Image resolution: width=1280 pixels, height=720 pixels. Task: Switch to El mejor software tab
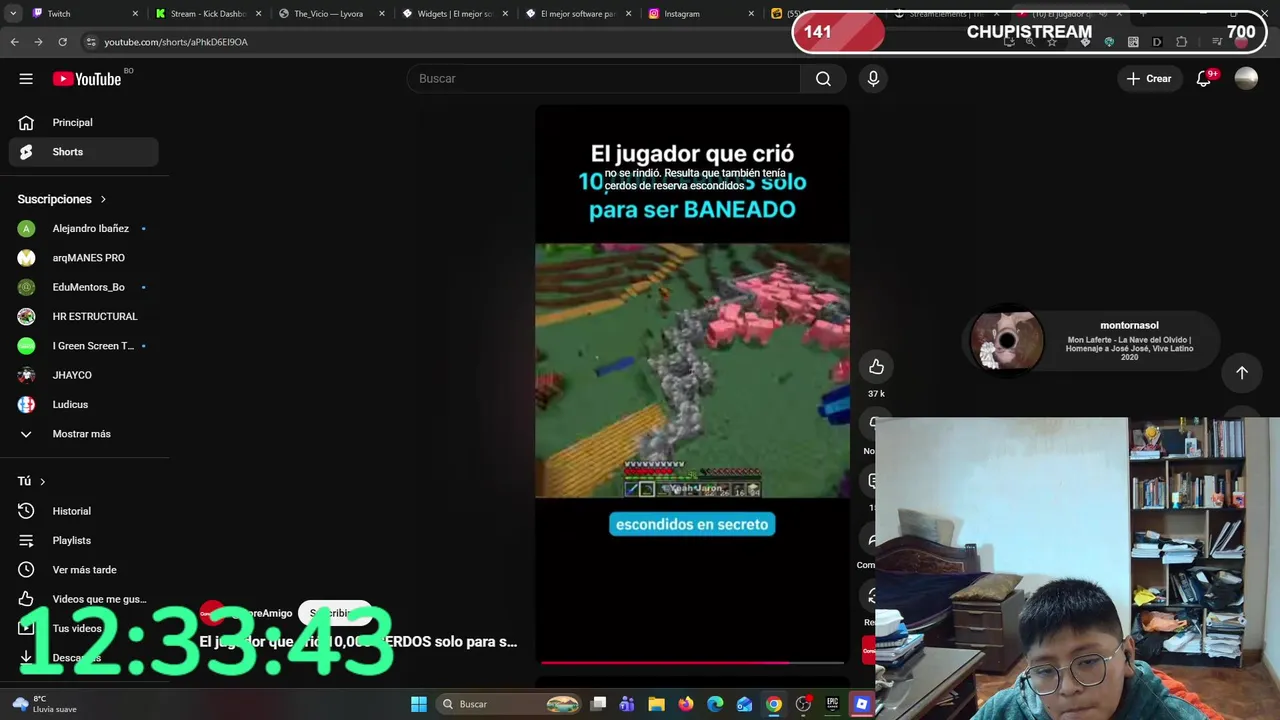(x=576, y=14)
